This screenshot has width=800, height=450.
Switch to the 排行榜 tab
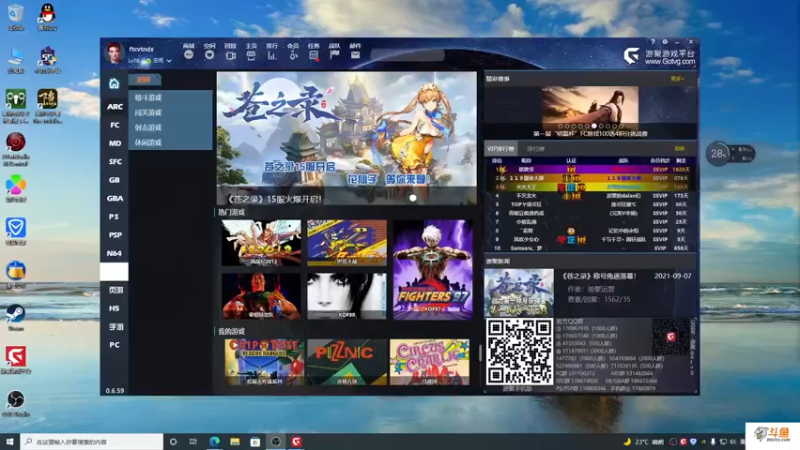click(x=535, y=149)
